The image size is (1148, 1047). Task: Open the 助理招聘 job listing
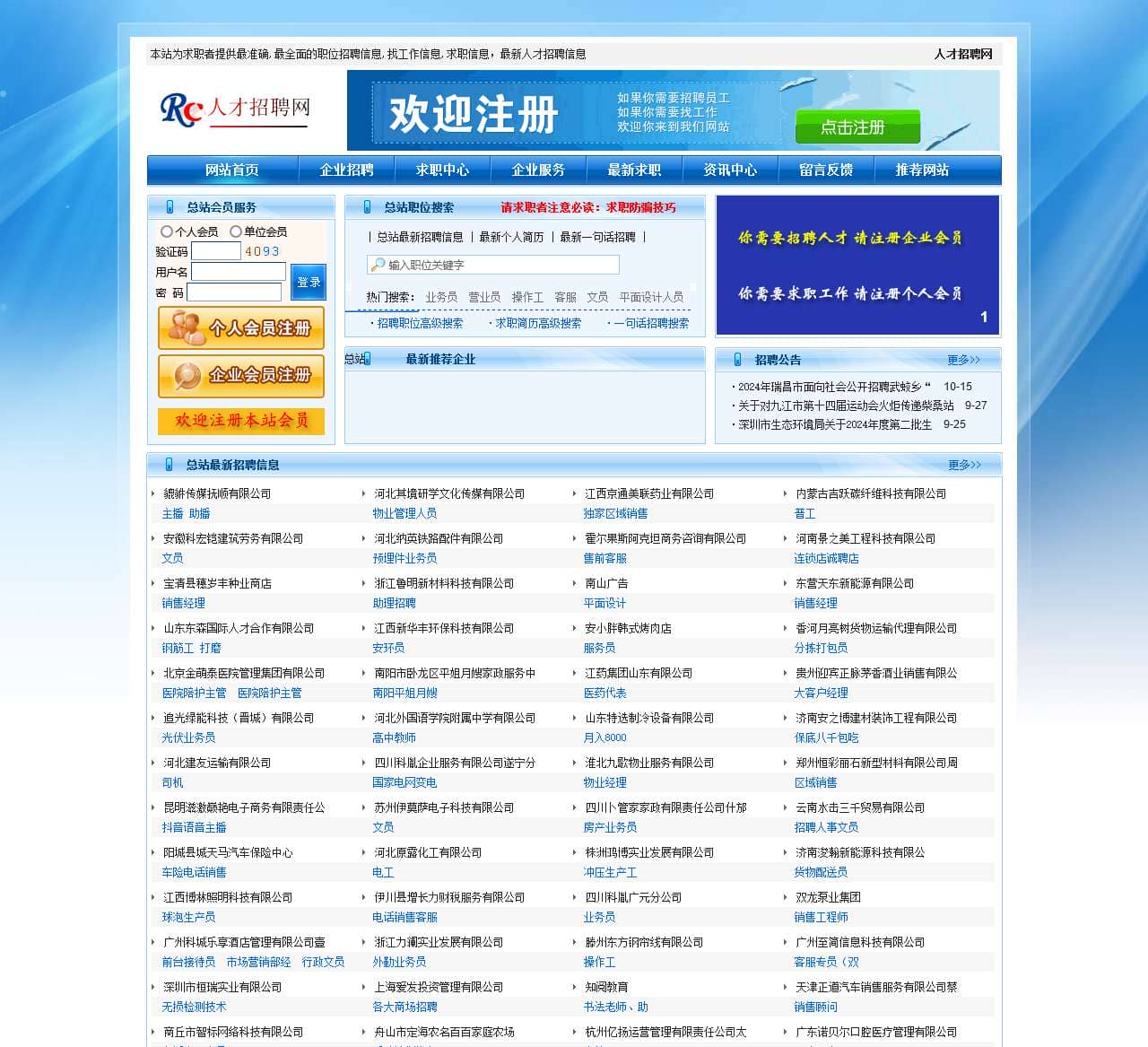click(394, 603)
